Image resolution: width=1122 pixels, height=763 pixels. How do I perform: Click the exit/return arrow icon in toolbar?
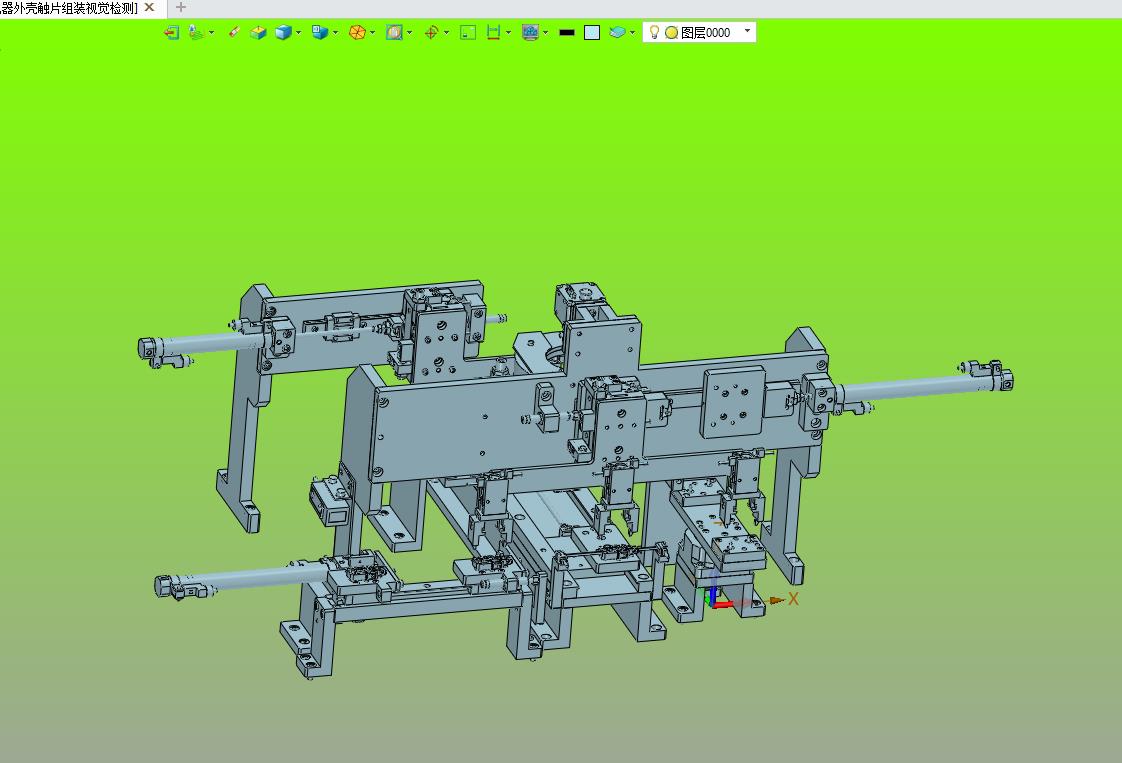172,32
